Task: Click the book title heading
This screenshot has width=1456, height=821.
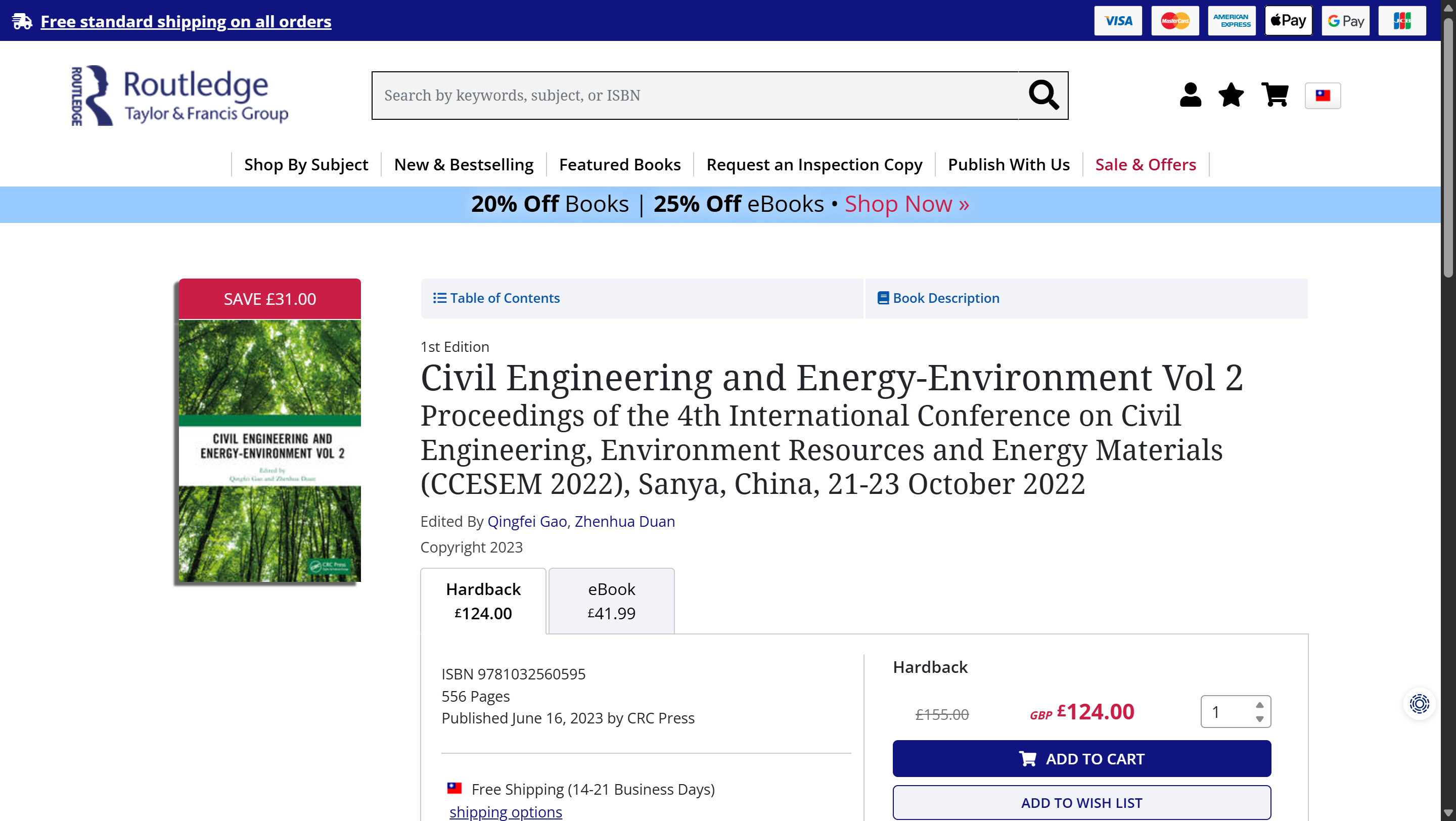Action: point(832,378)
